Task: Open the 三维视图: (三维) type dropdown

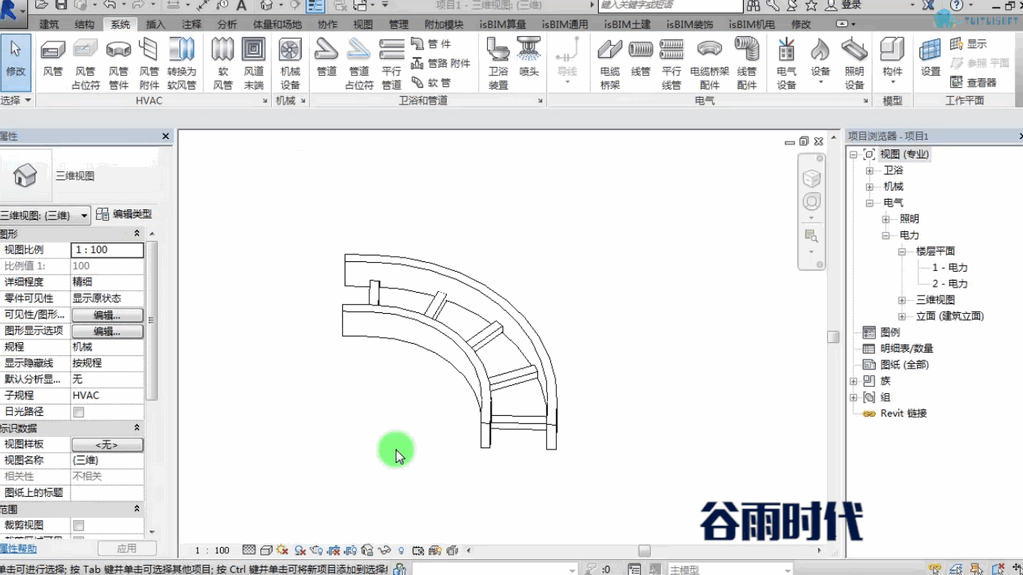Action: point(44,215)
